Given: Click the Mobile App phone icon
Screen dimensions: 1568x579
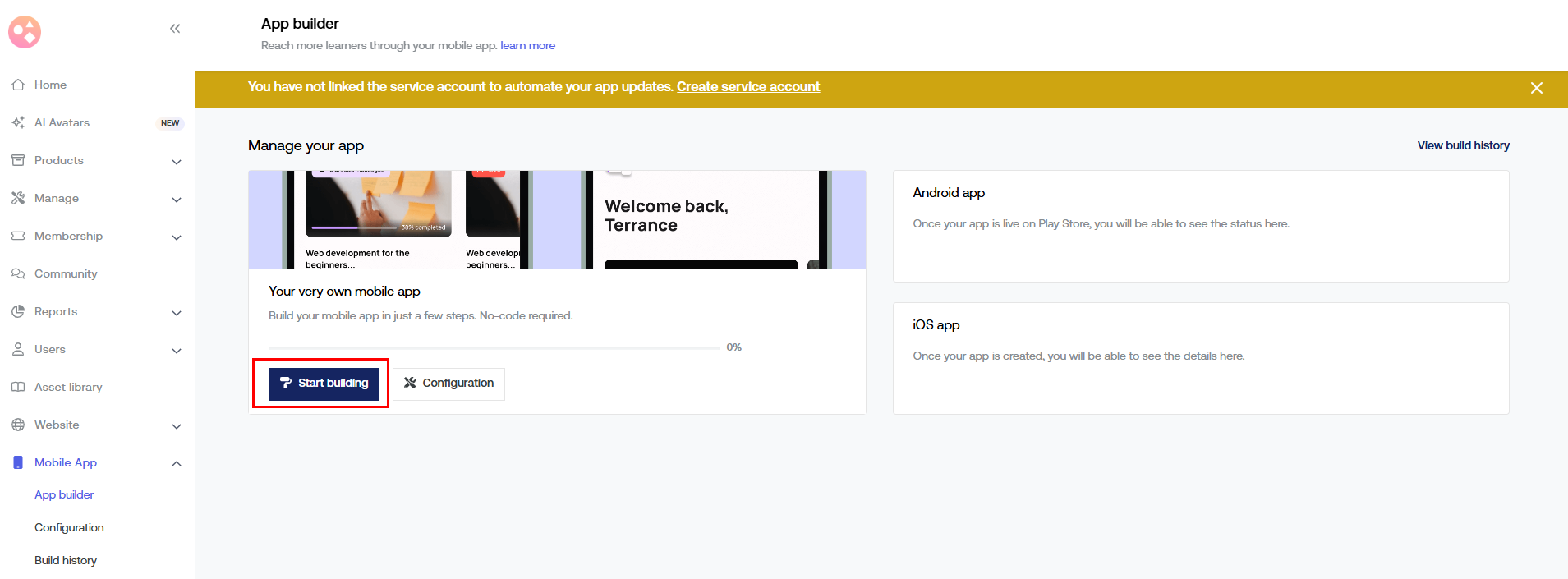Looking at the screenshot, I should (18, 462).
